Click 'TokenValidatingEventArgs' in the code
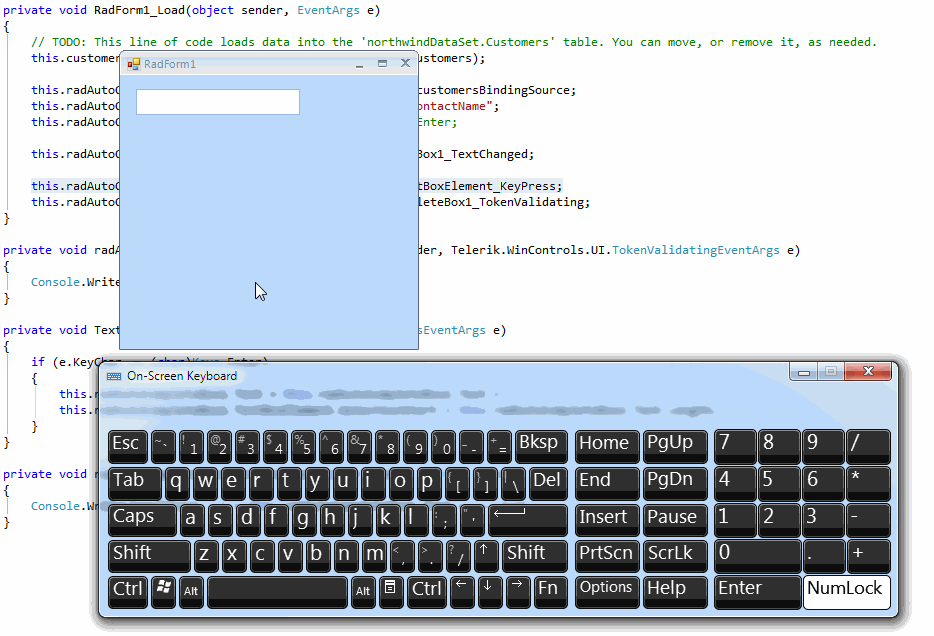 696,250
